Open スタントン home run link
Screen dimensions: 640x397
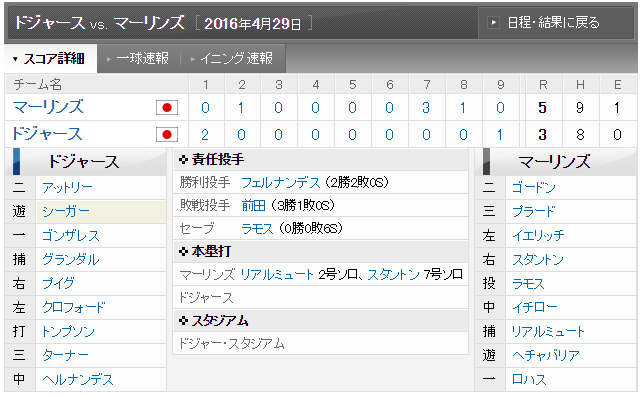click(x=393, y=275)
